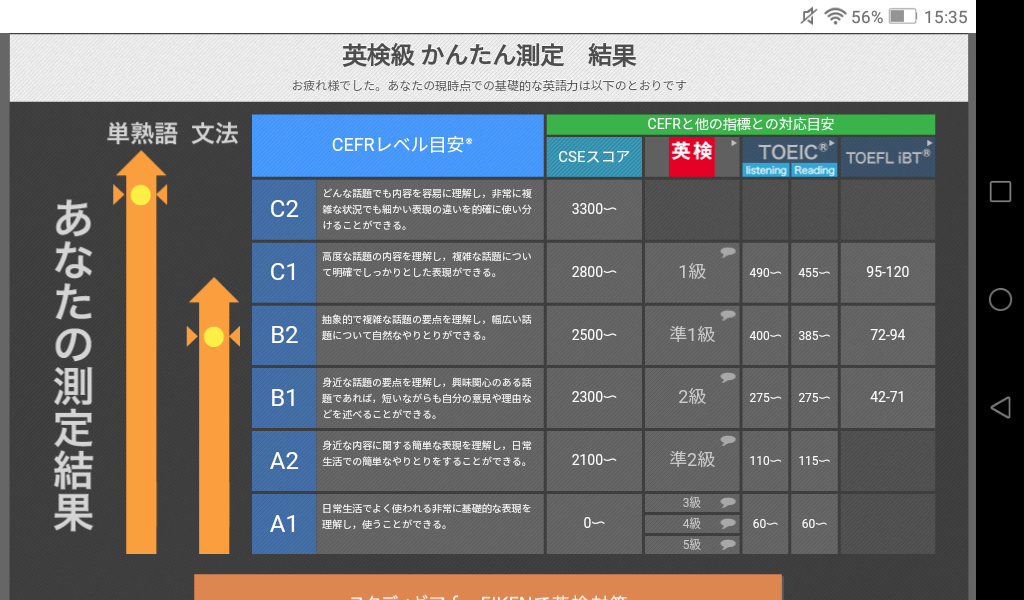Tap the speech bubble icon beside 準2級

click(x=727, y=441)
